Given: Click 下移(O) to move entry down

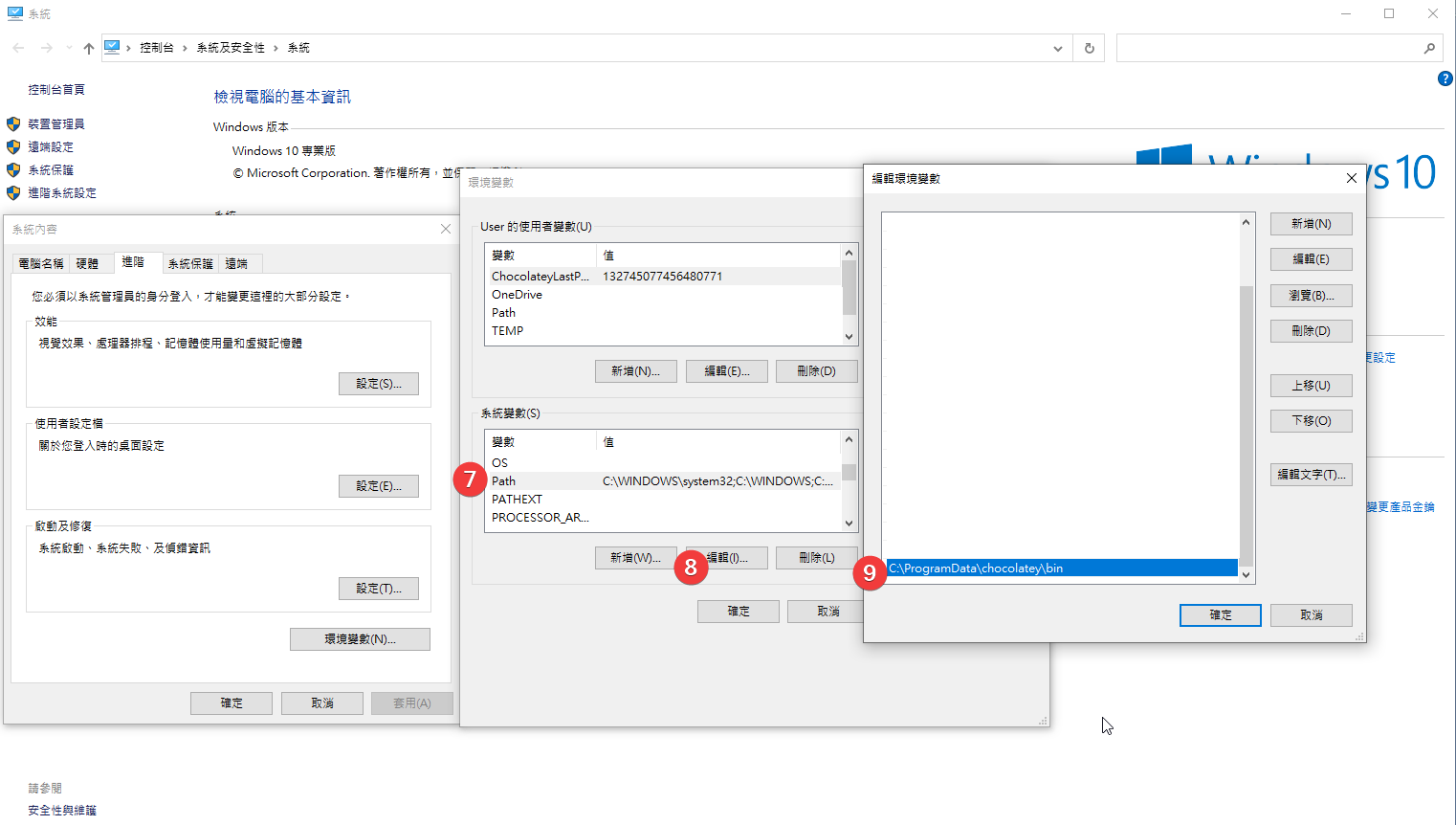Looking at the screenshot, I should pyautogui.click(x=1312, y=421).
